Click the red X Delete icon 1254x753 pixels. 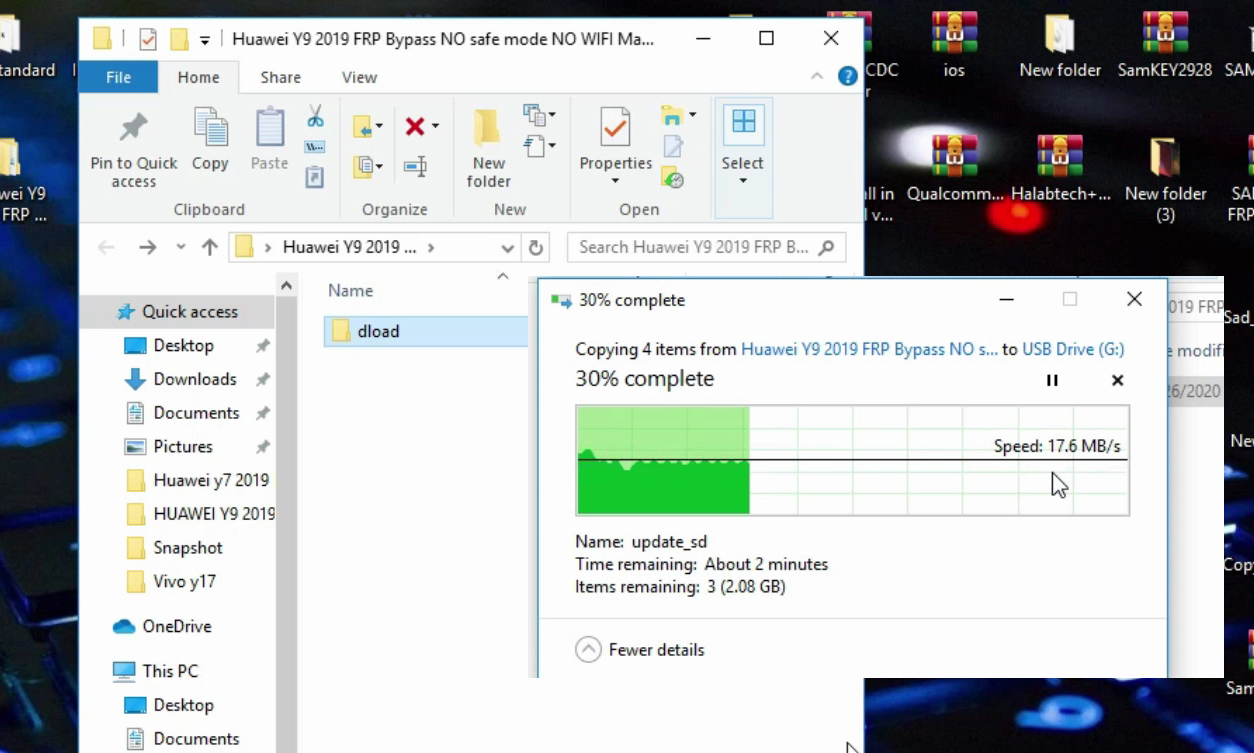(415, 126)
